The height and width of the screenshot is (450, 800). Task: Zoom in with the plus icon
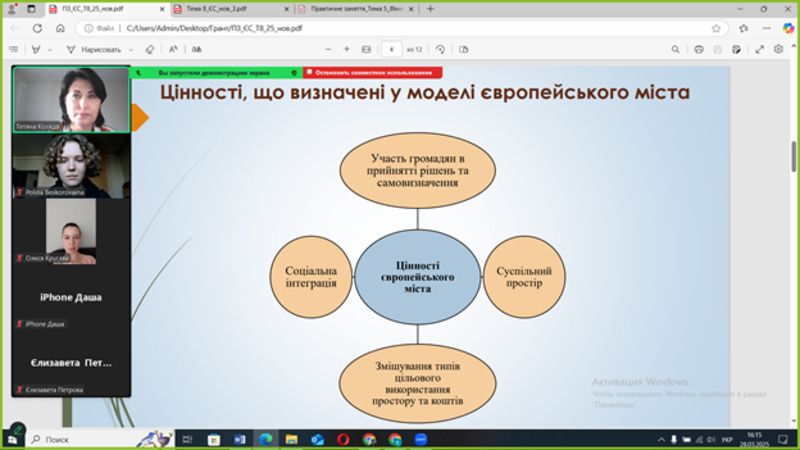[x=346, y=49]
